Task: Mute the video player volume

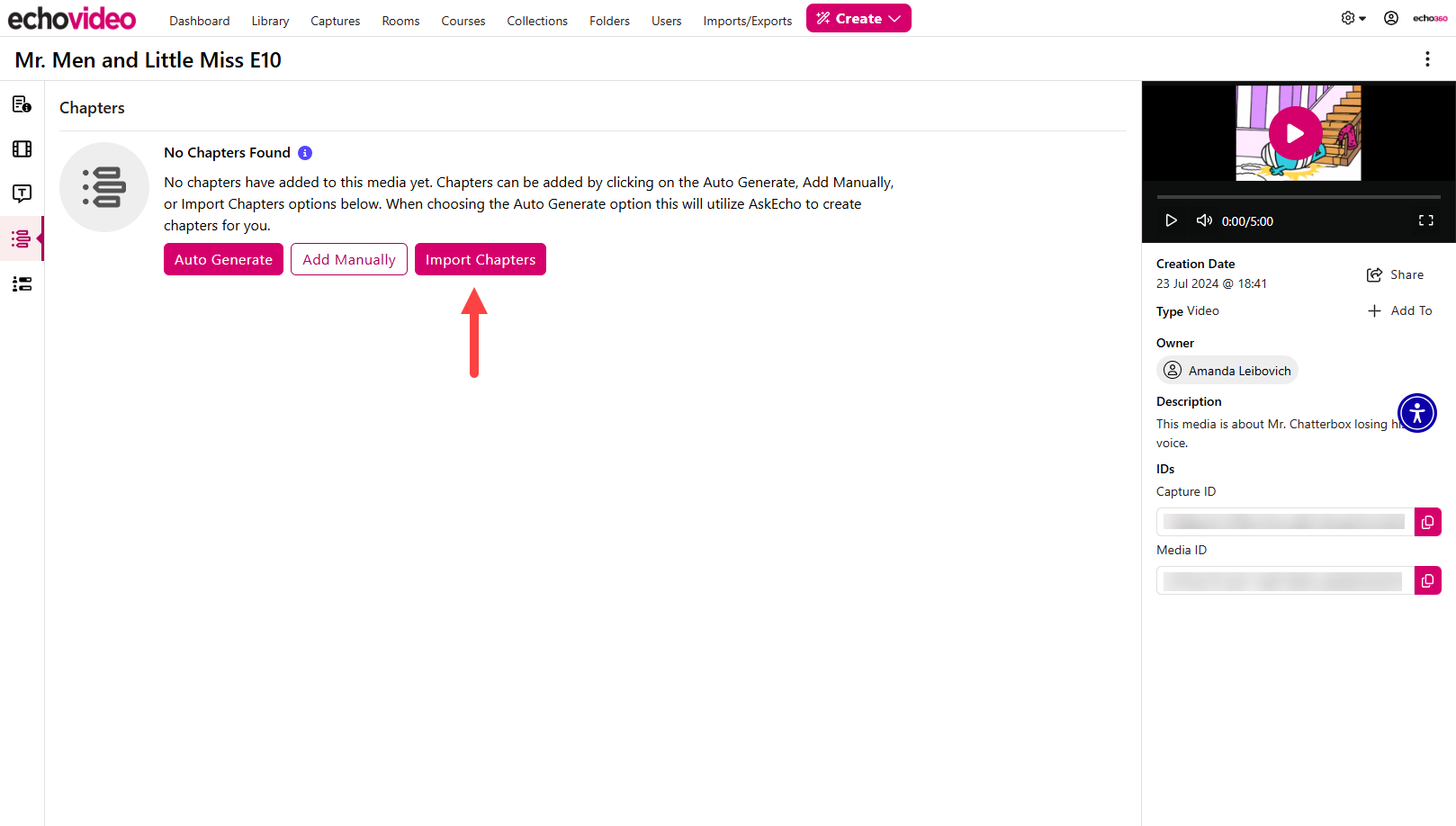Action: [1203, 220]
